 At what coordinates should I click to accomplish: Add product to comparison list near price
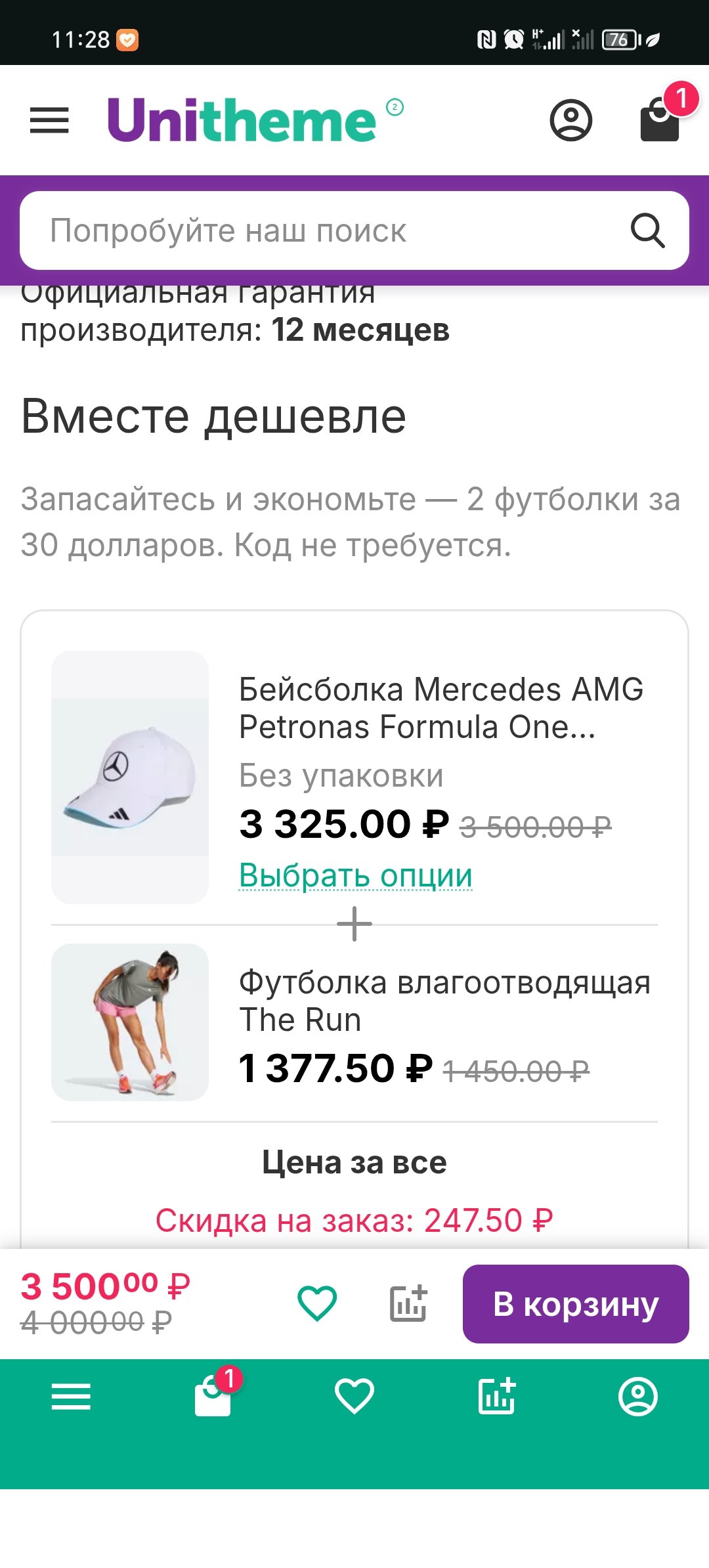pyautogui.click(x=408, y=1303)
